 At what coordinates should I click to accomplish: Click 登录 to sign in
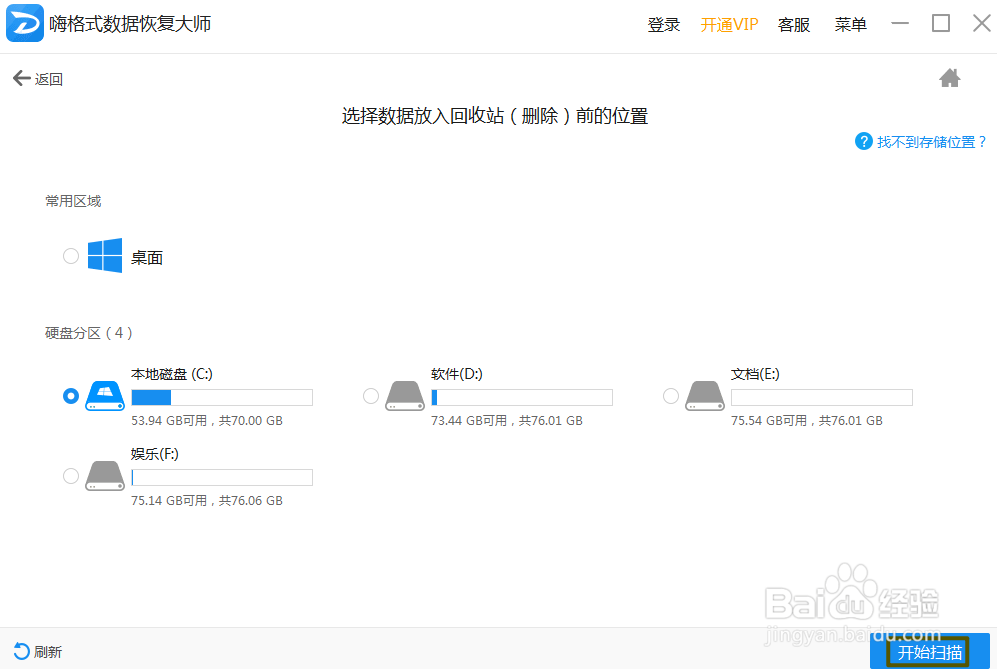click(663, 24)
